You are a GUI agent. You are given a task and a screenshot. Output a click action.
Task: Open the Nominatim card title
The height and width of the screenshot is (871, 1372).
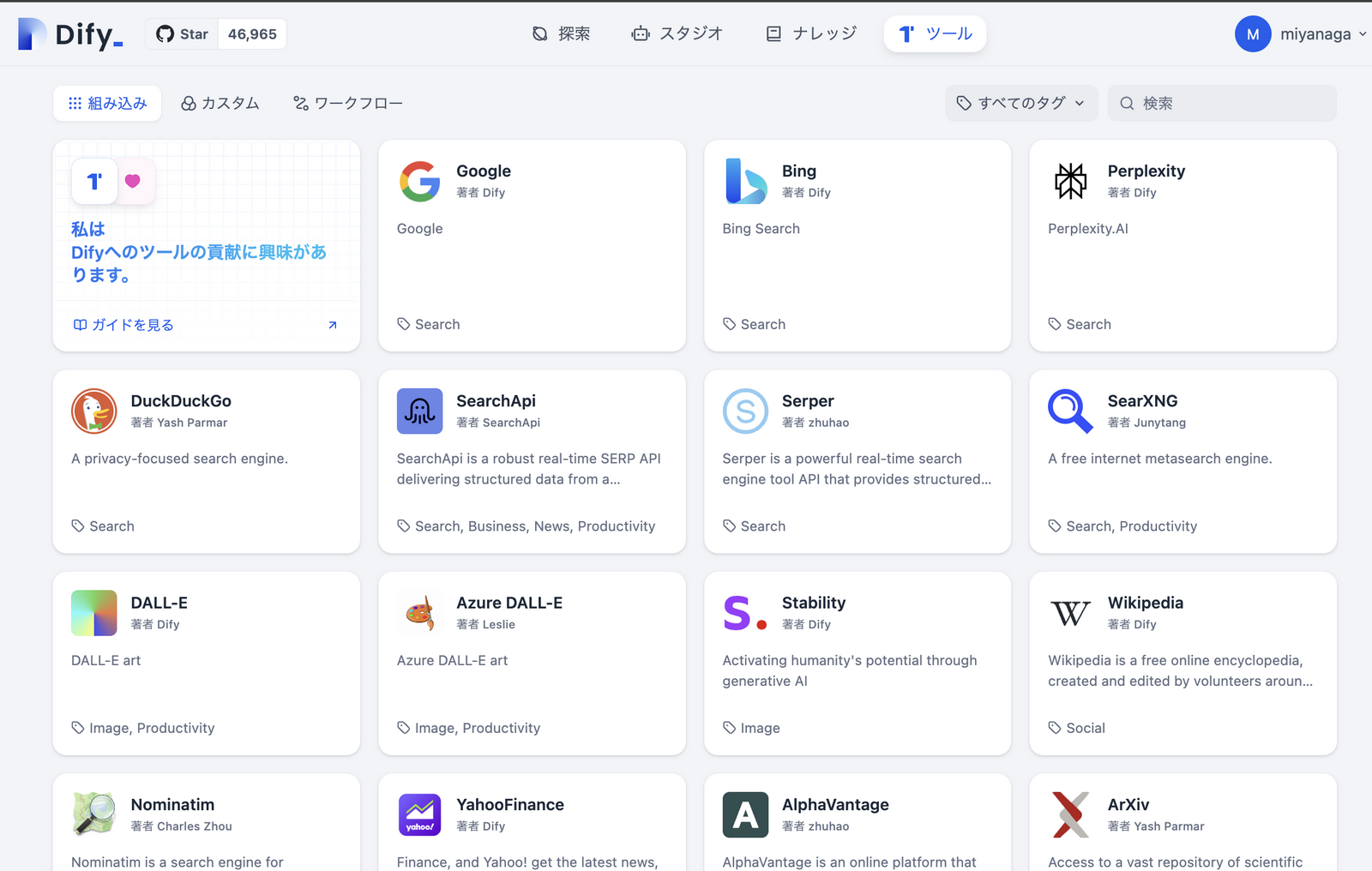click(x=172, y=804)
